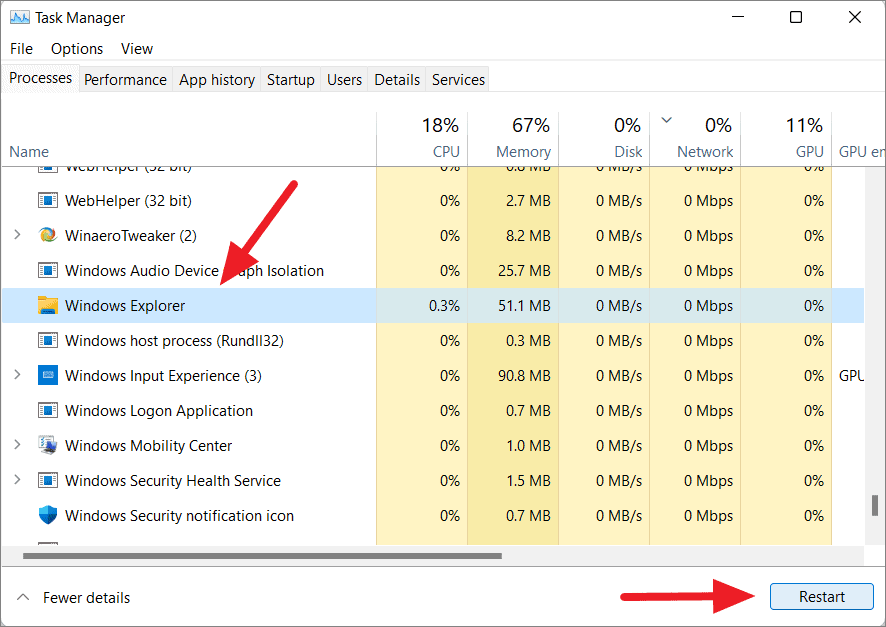The height and width of the screenshot is (627, 886).
Task: Sort by the Name column header
Action: click(x=189, y=139)
